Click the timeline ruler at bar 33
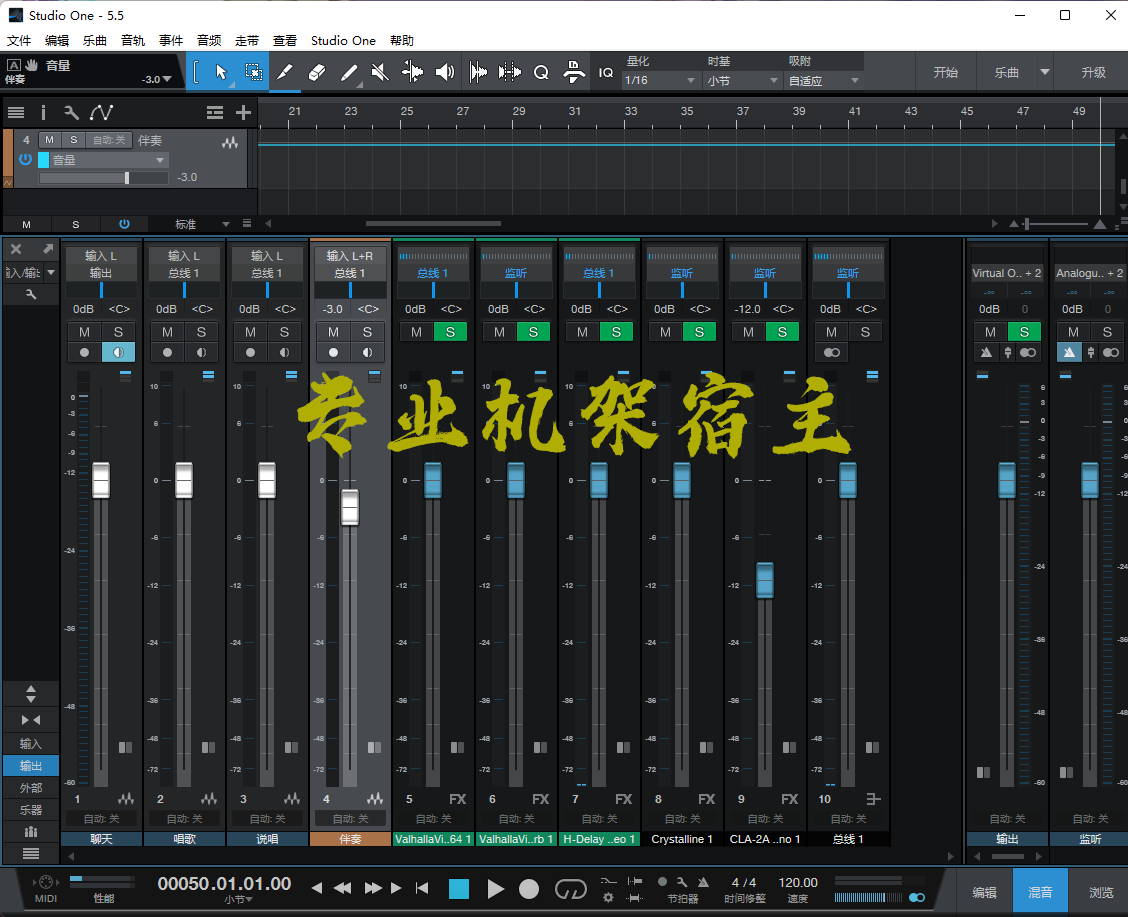The image size is (1128, 917). point(630,112)
